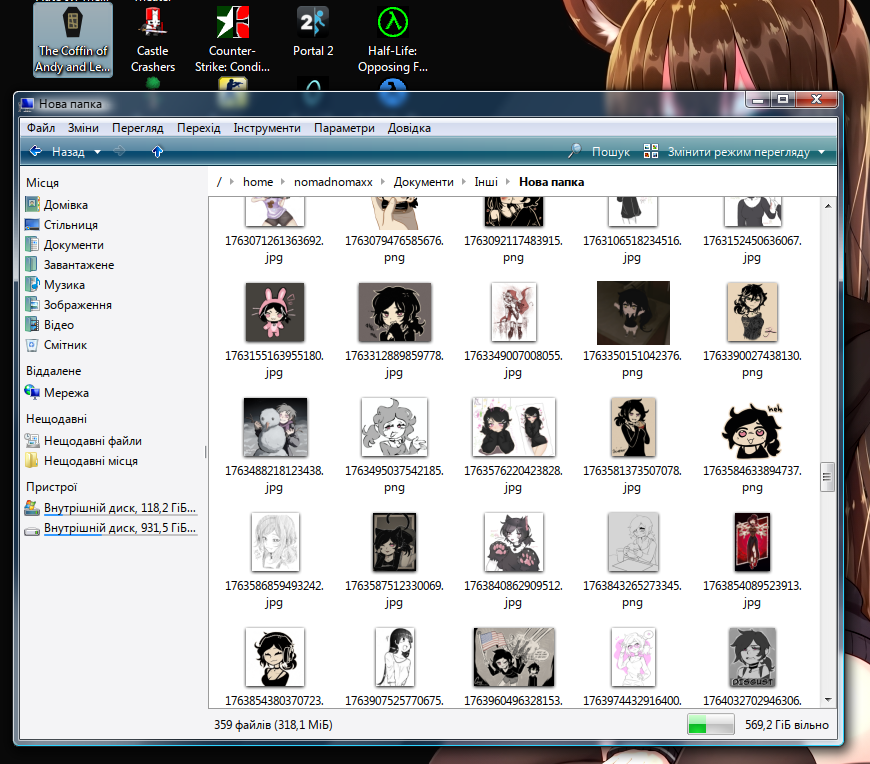This screenshot has height=764, width=870.
Task: Click the window title bar icon
Action: (x=27, y=104)
